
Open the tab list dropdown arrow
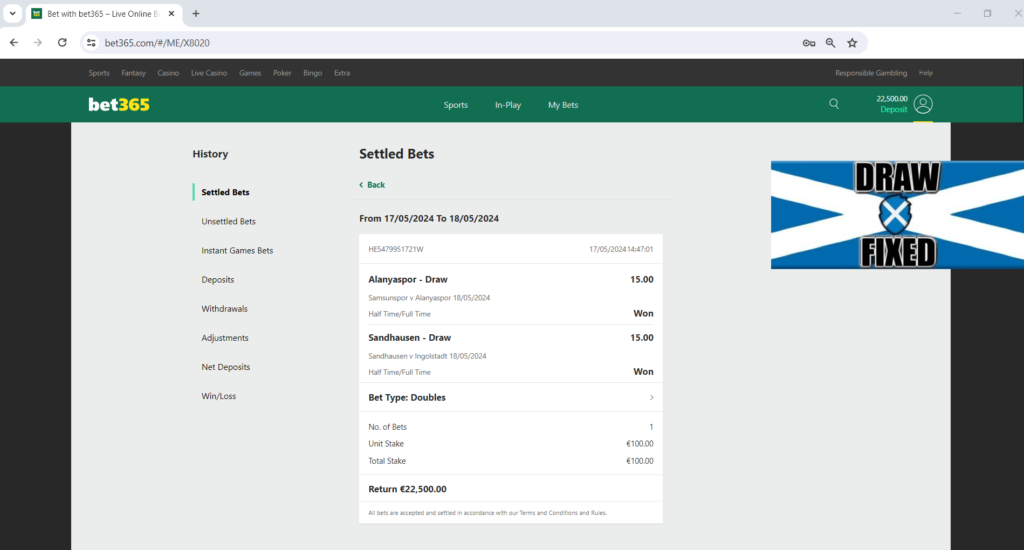[x=12, y=14]
